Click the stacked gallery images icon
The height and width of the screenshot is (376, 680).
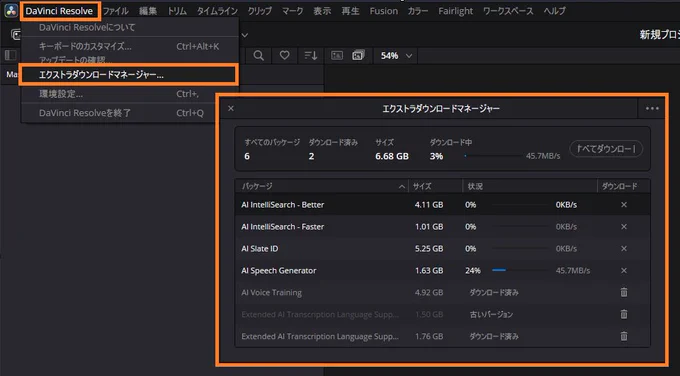click(x=358, y=56)
